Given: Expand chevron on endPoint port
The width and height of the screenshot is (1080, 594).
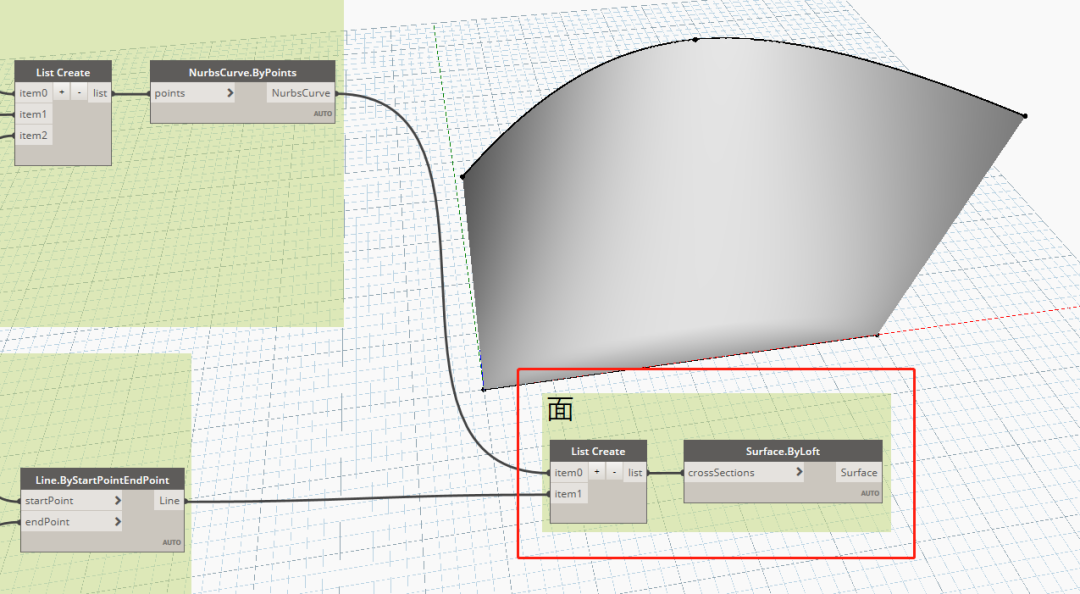Looking at the screenshot, I should coord(118,522).
